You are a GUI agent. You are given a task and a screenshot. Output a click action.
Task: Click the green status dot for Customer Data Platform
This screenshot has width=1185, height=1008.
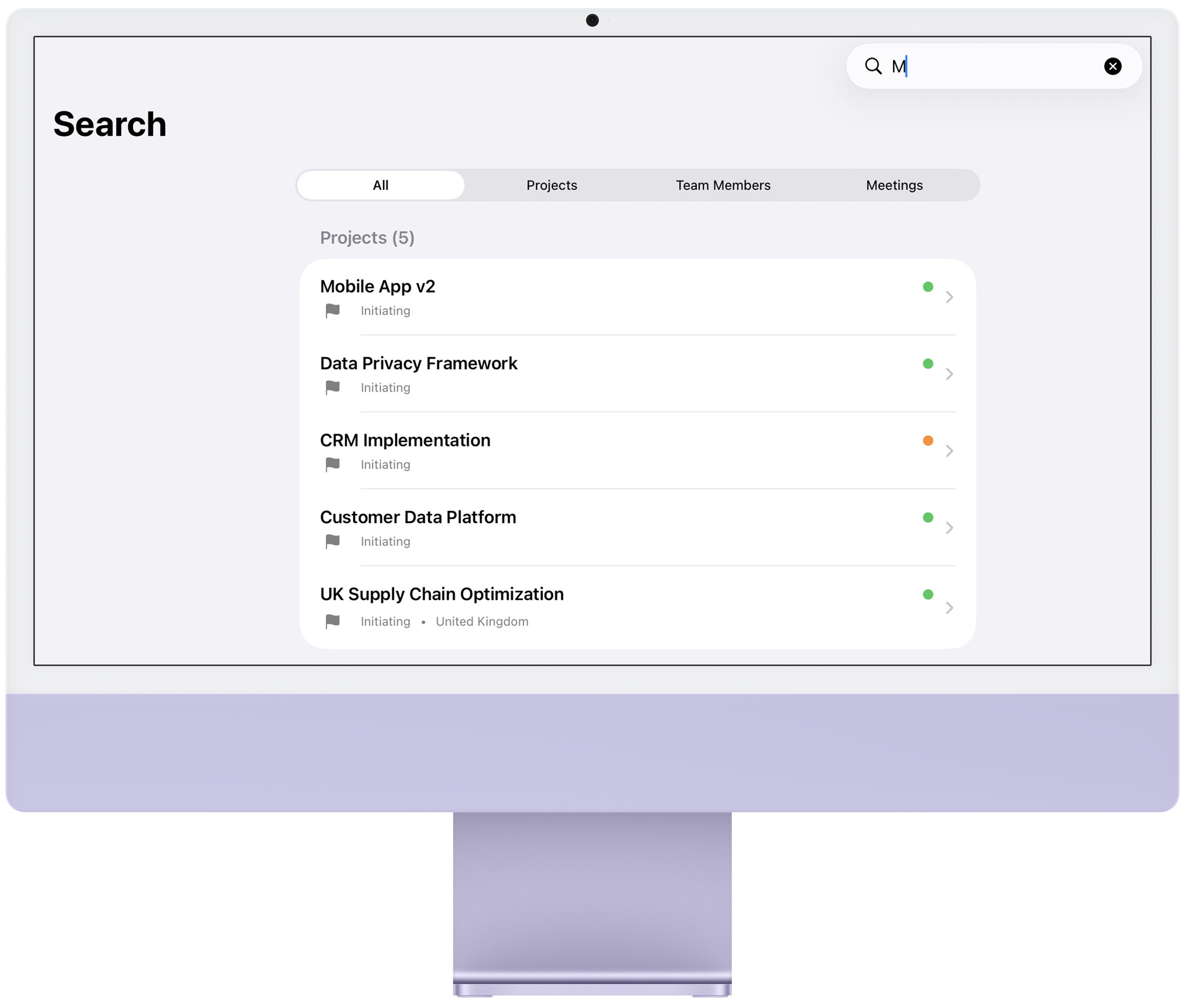pos(928,518)
